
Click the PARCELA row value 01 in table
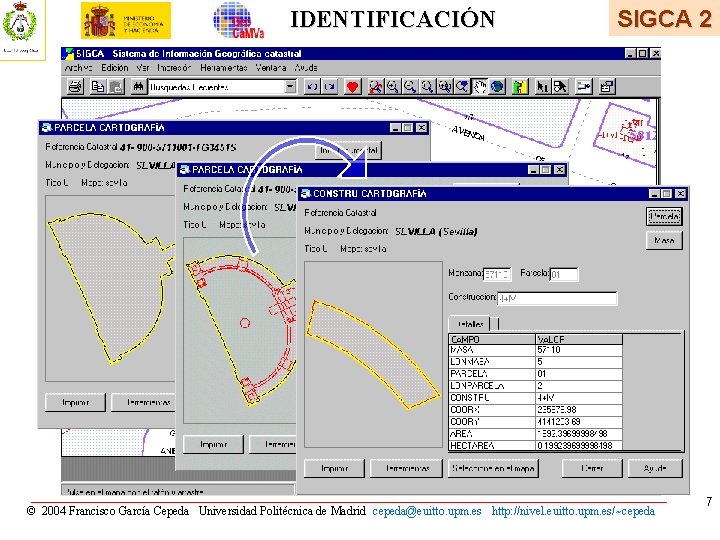tap(579, 374)
